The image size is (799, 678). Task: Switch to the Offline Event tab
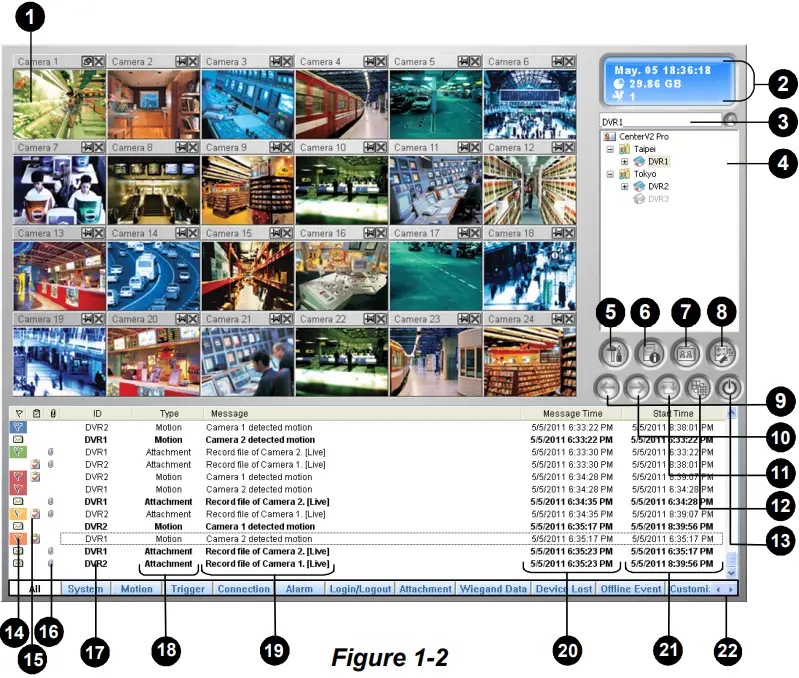(631, 589)
